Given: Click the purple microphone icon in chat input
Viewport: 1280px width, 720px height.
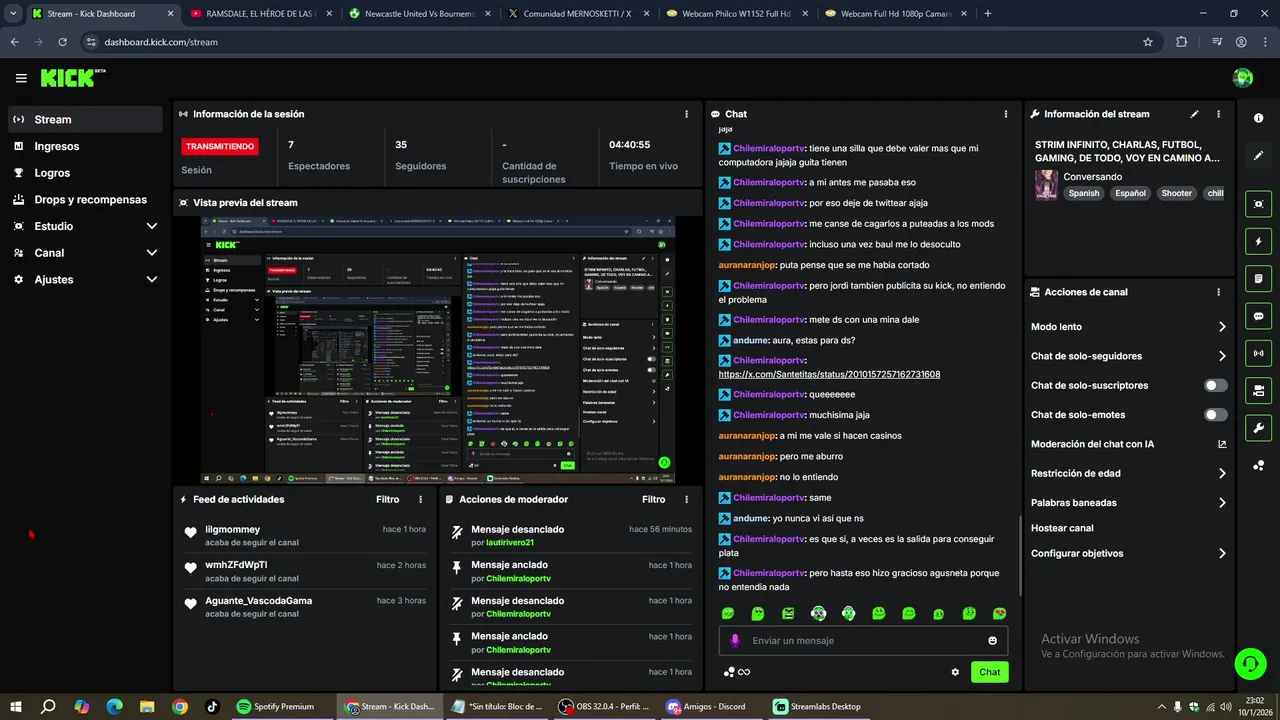Looking at the screenshot, I should (x=735, y=640).
